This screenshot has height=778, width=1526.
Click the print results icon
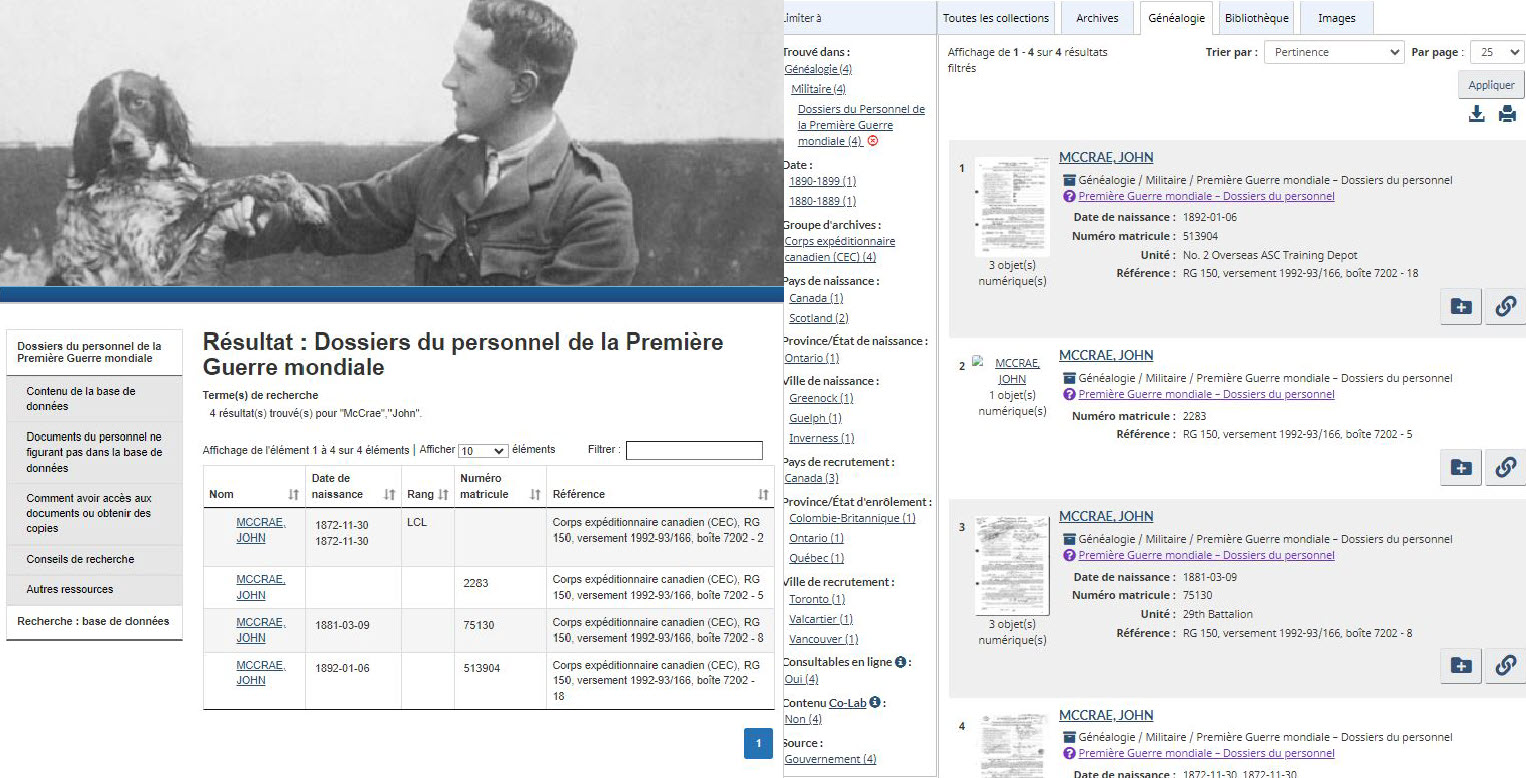tap(1507, 114)
